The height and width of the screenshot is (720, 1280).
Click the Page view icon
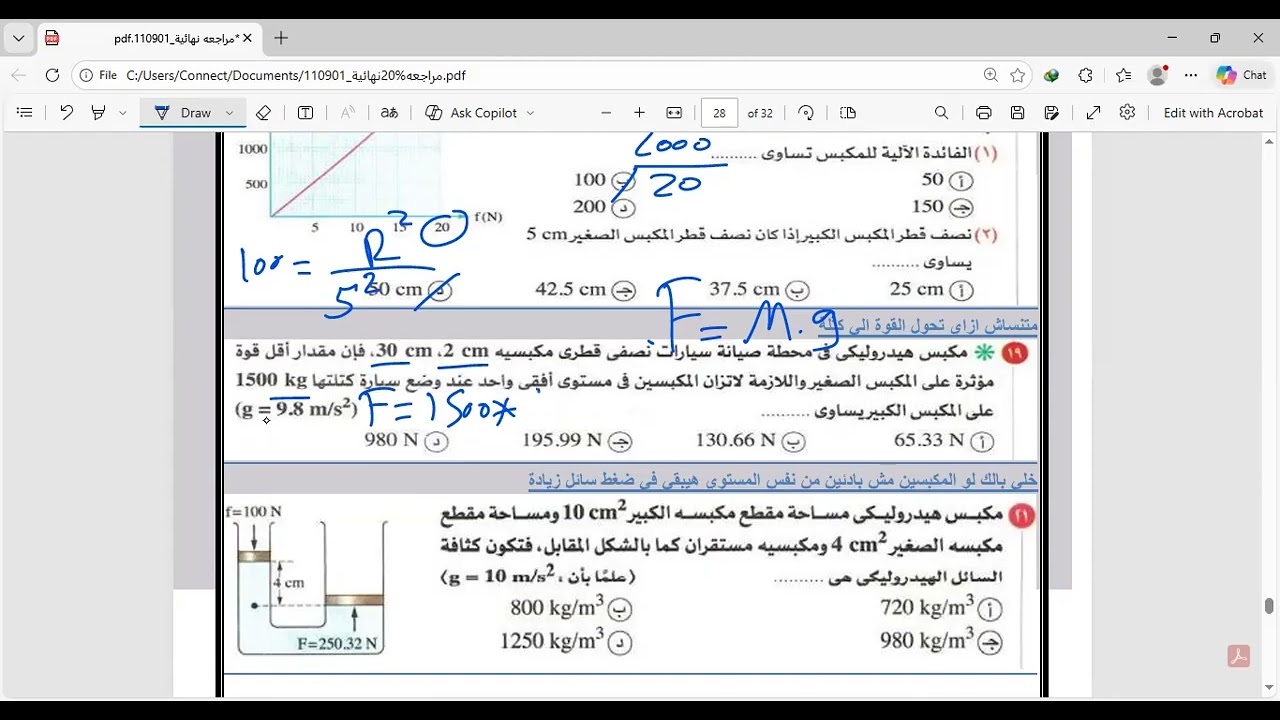tap(848, 113)
